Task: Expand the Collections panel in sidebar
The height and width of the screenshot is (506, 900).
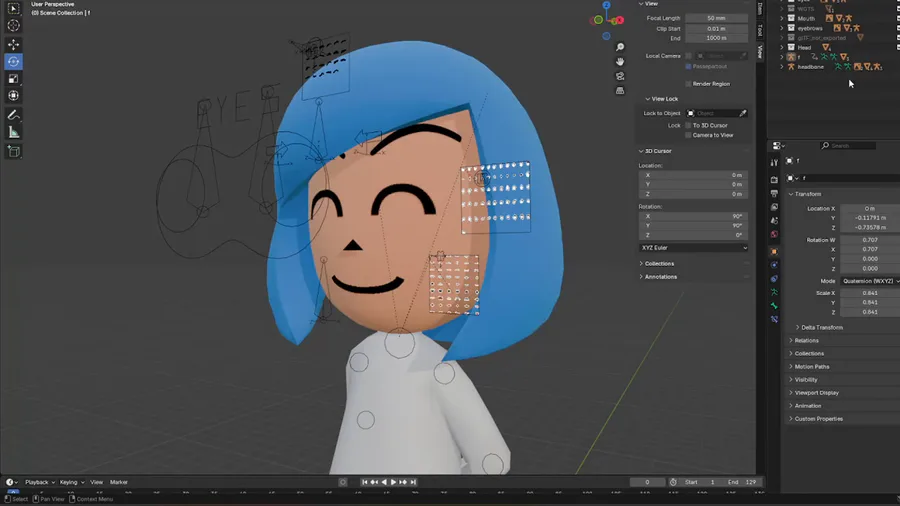Action: (657, 264)
